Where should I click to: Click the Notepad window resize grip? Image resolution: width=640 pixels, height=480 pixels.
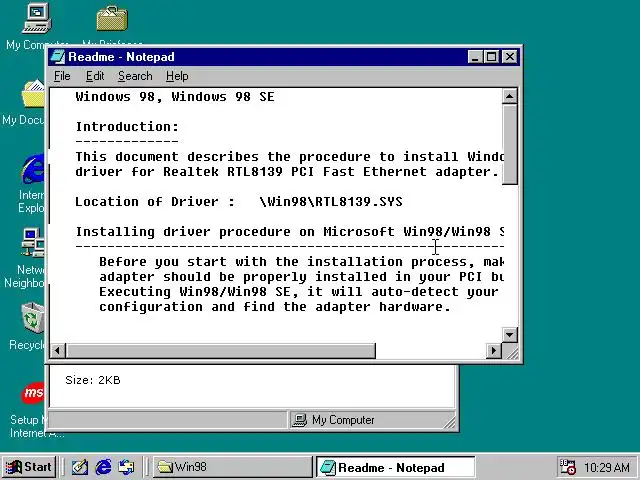click(511, 351)
